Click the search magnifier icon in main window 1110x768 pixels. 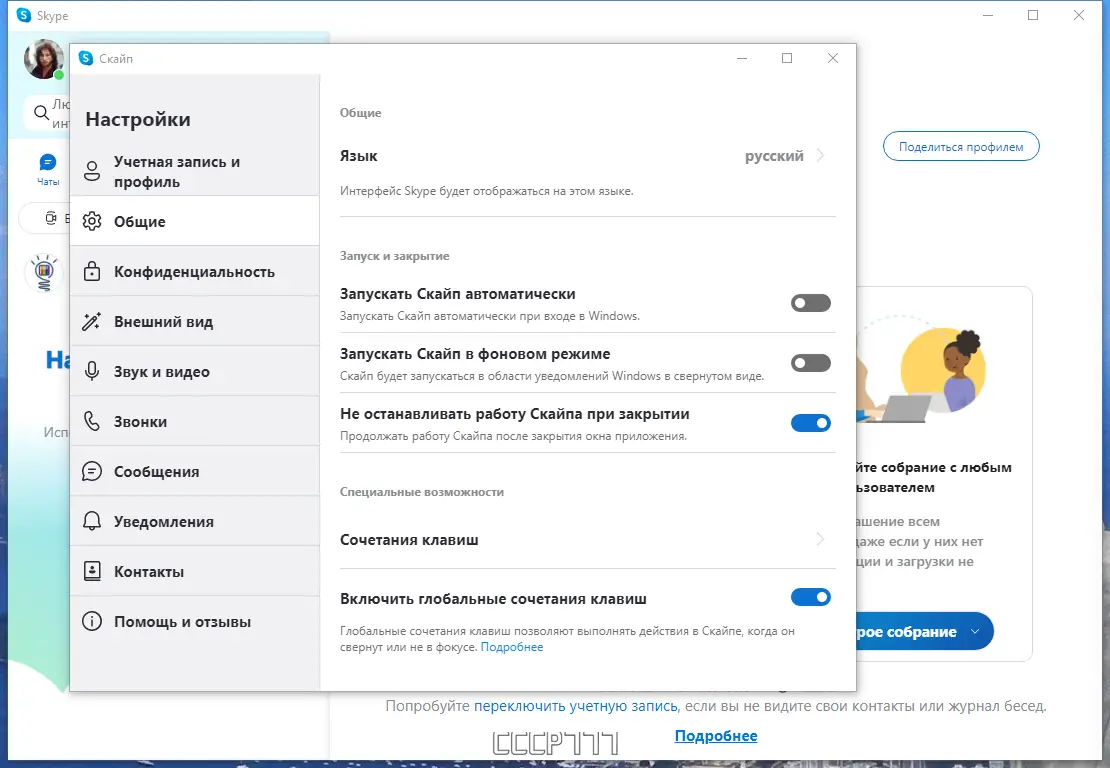(x=42, y=113)
